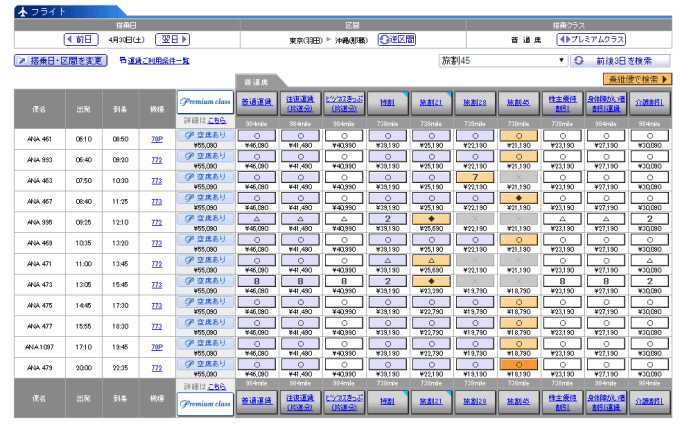Screen dimensions: 680x425
Task: Select Premium 空席あり for ANA 469
Action: coord(205,240)
